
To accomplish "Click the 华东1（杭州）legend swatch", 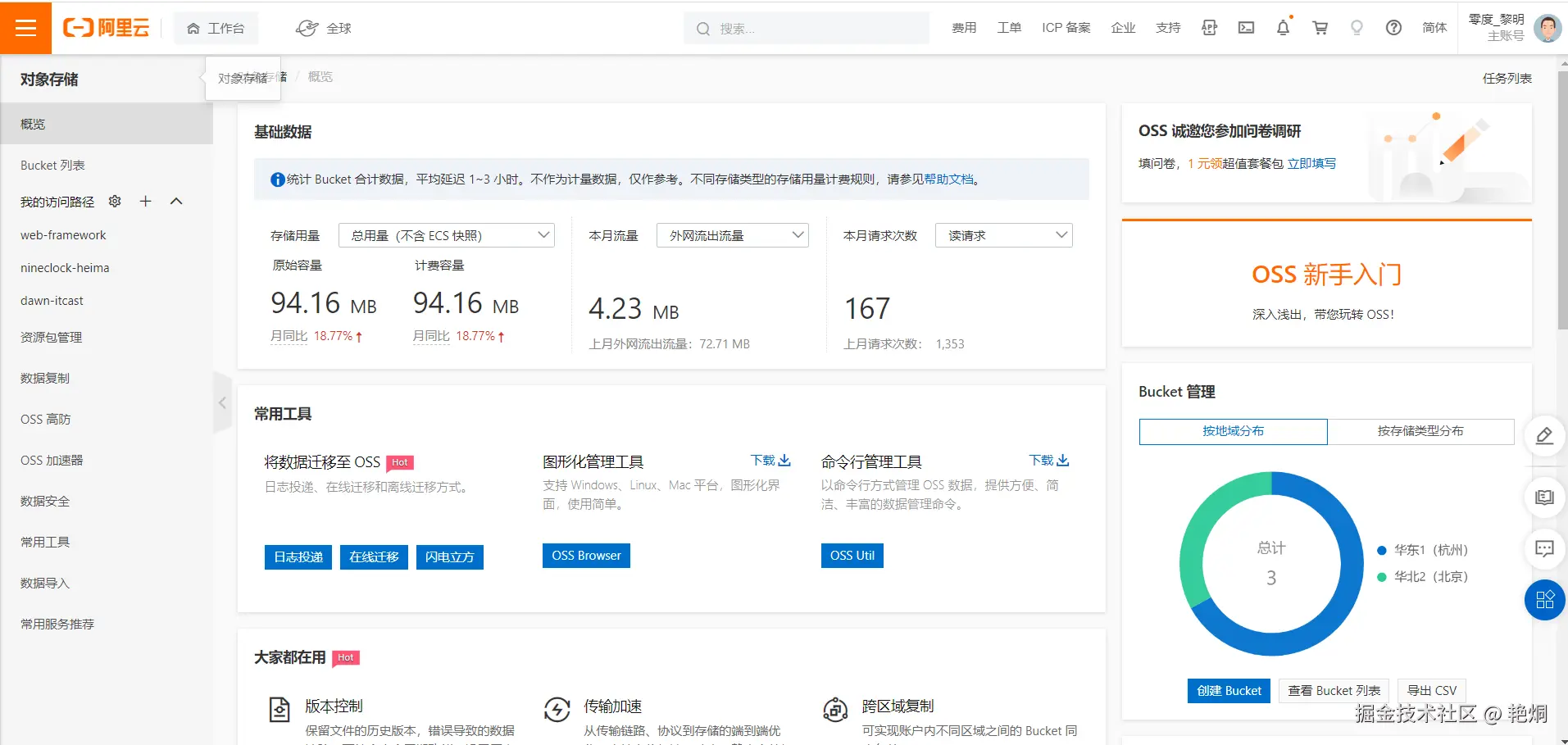I will 1382,550.
